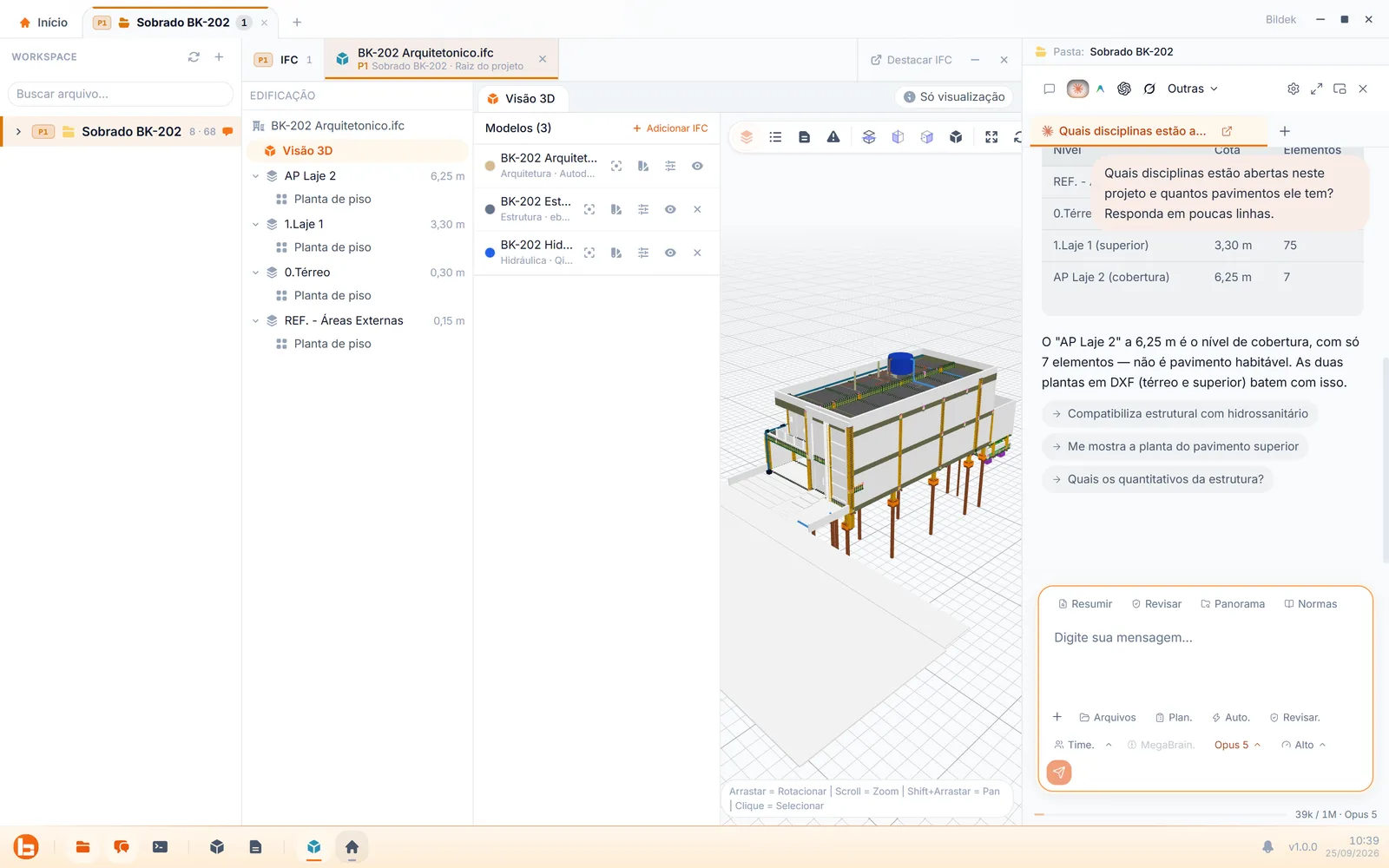Open the document icon in viewer toolbar
The height and width of the screenshot is (868, 1389).
pos(805,137)
